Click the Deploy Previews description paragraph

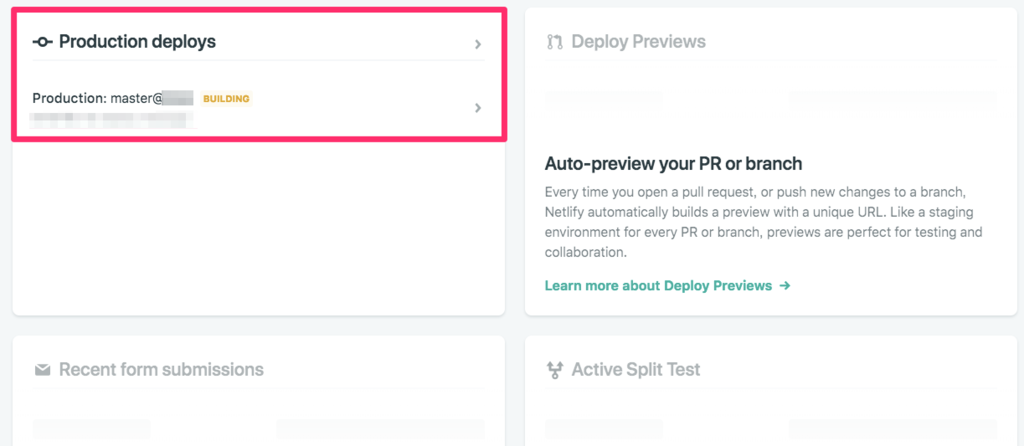763,223
